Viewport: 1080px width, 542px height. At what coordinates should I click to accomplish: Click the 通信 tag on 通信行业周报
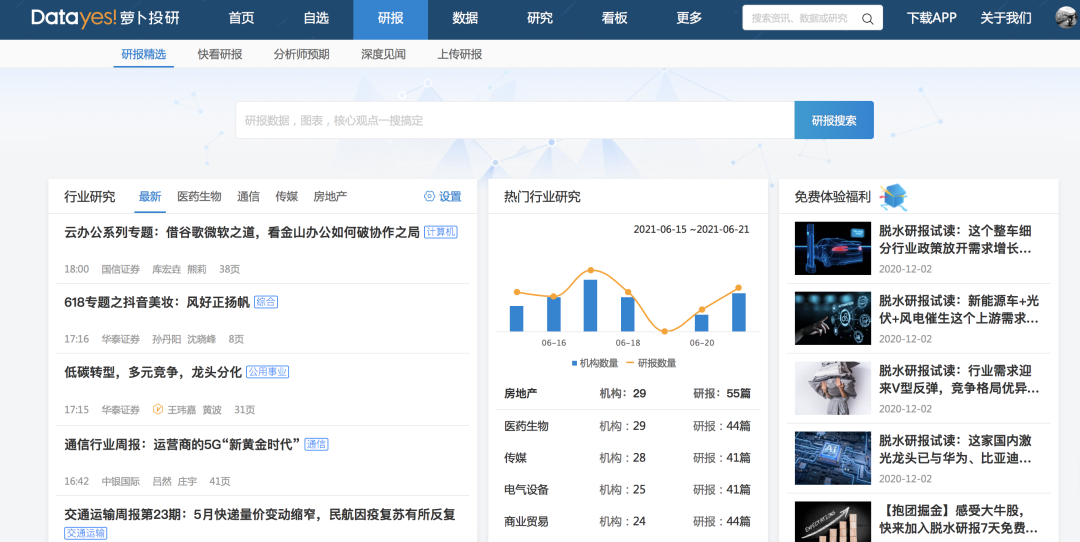[316, 444]
